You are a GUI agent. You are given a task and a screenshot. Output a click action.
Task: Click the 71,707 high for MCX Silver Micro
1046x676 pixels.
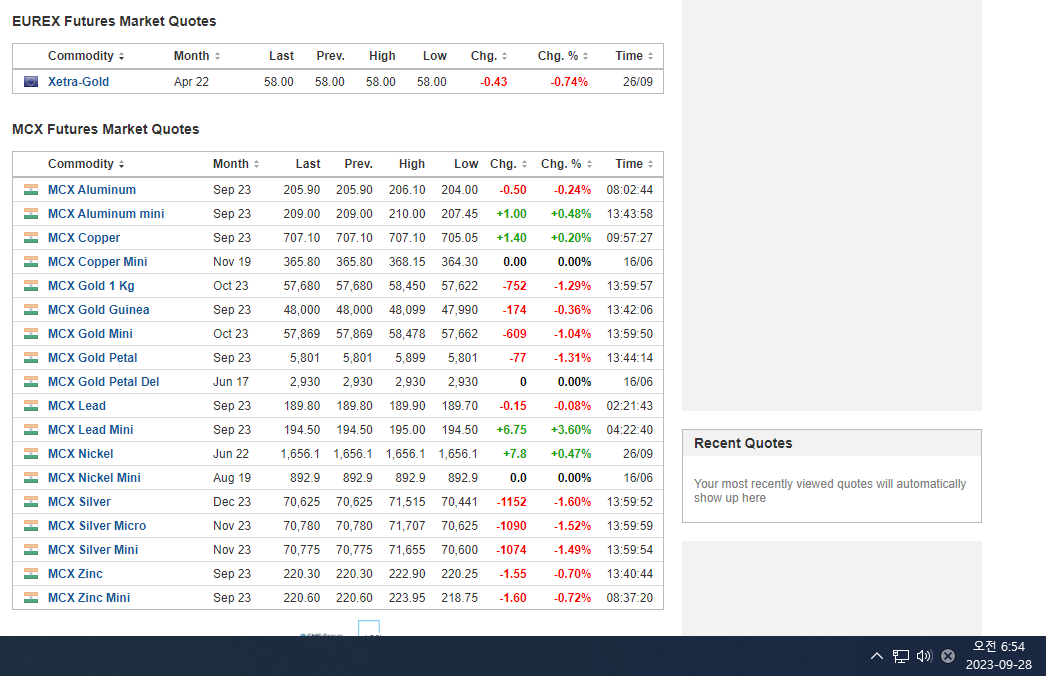(x=407, y=526)
